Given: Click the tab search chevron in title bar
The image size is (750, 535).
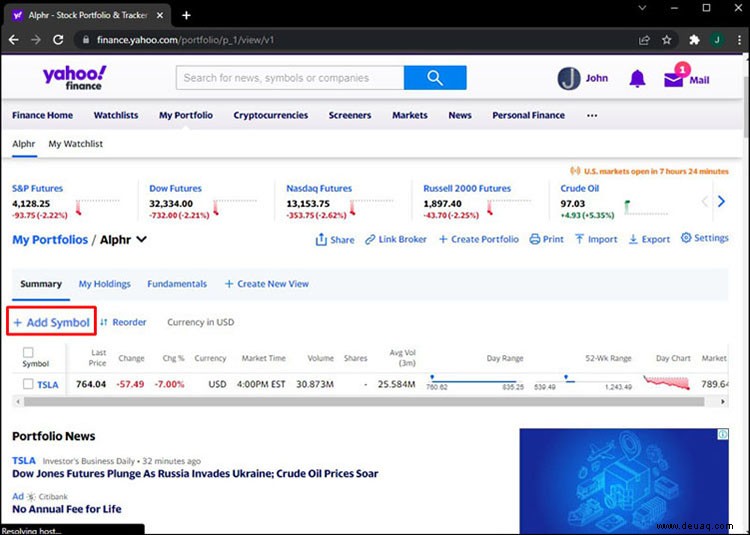Looking at the screenshot, I should (x=642, y=8).
